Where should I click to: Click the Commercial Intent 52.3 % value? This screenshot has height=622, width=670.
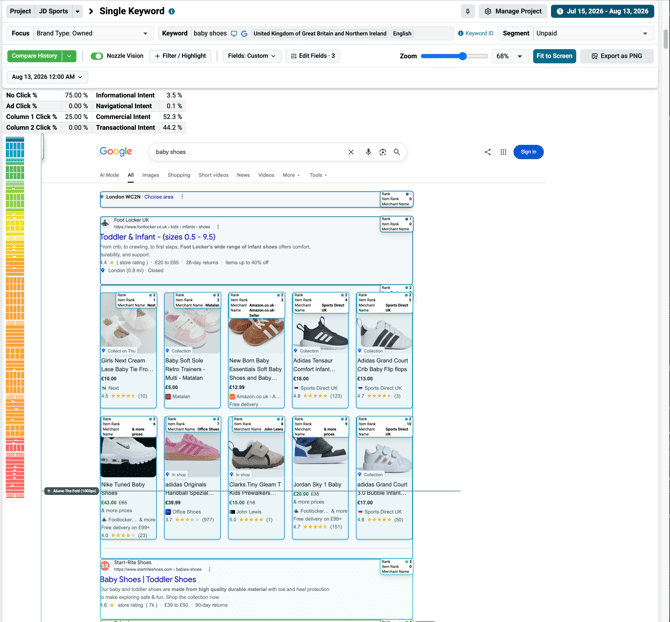(x=172, y=117)
